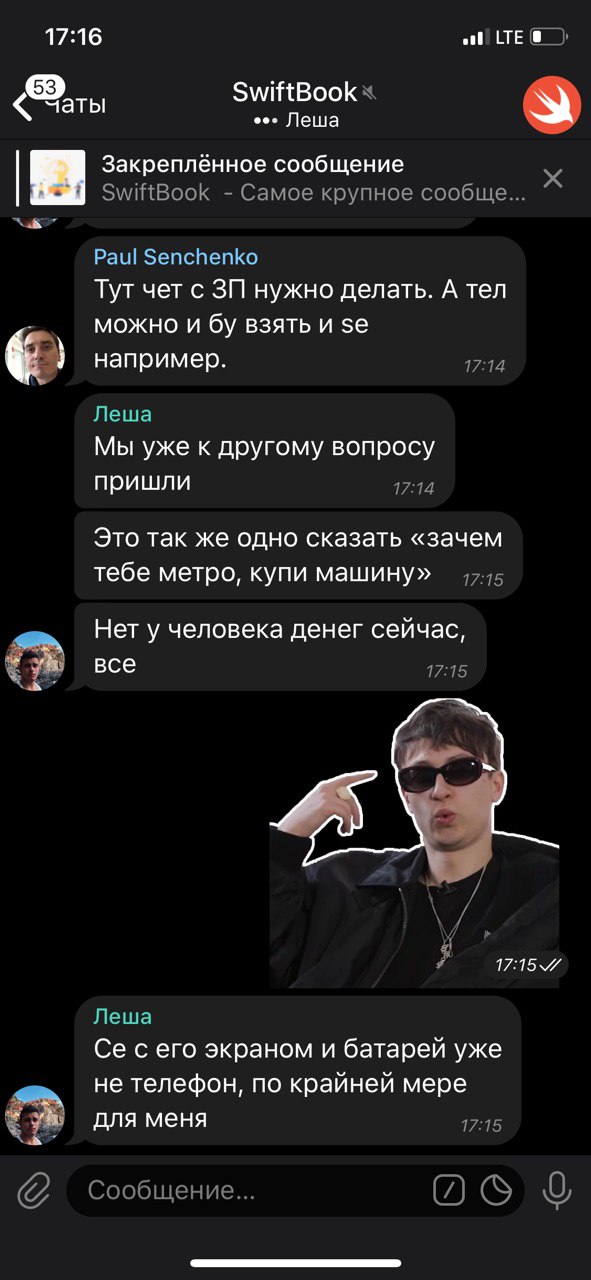Tap the Леша name above the 17:14 message
Viewport: 591px width, 1280px height.
123,414
